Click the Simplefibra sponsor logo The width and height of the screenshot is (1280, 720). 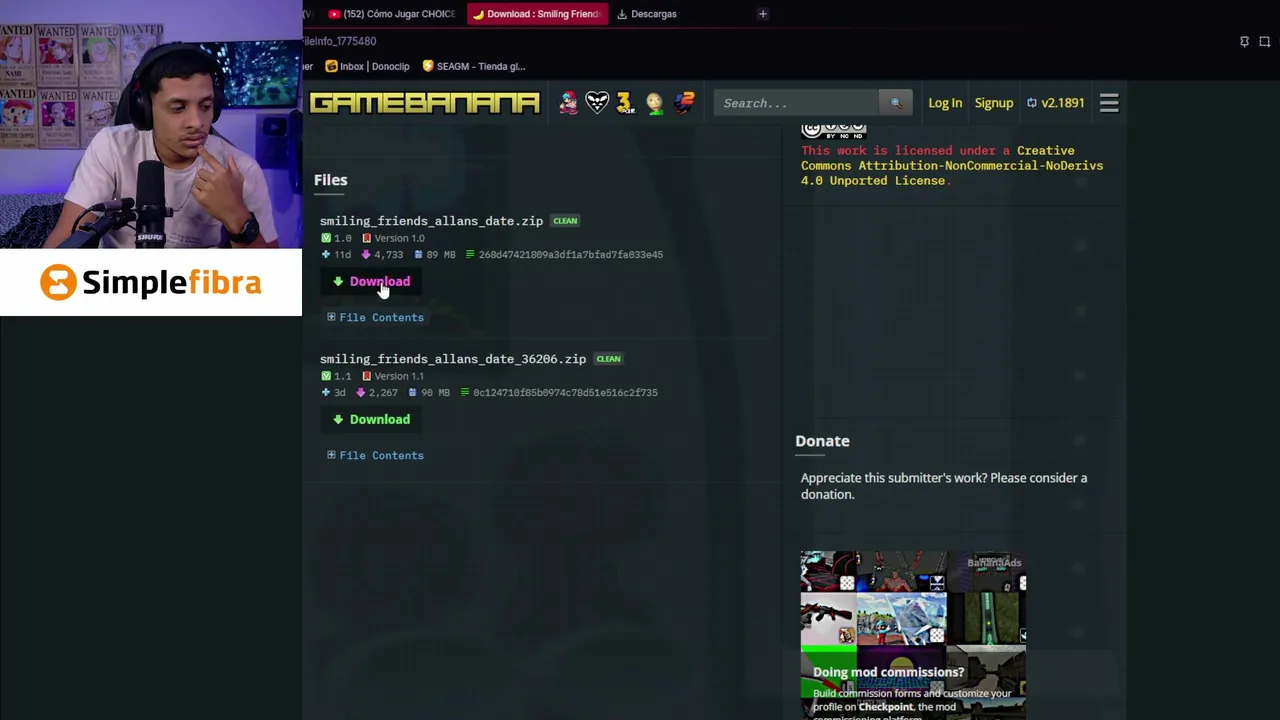(151, 282)
